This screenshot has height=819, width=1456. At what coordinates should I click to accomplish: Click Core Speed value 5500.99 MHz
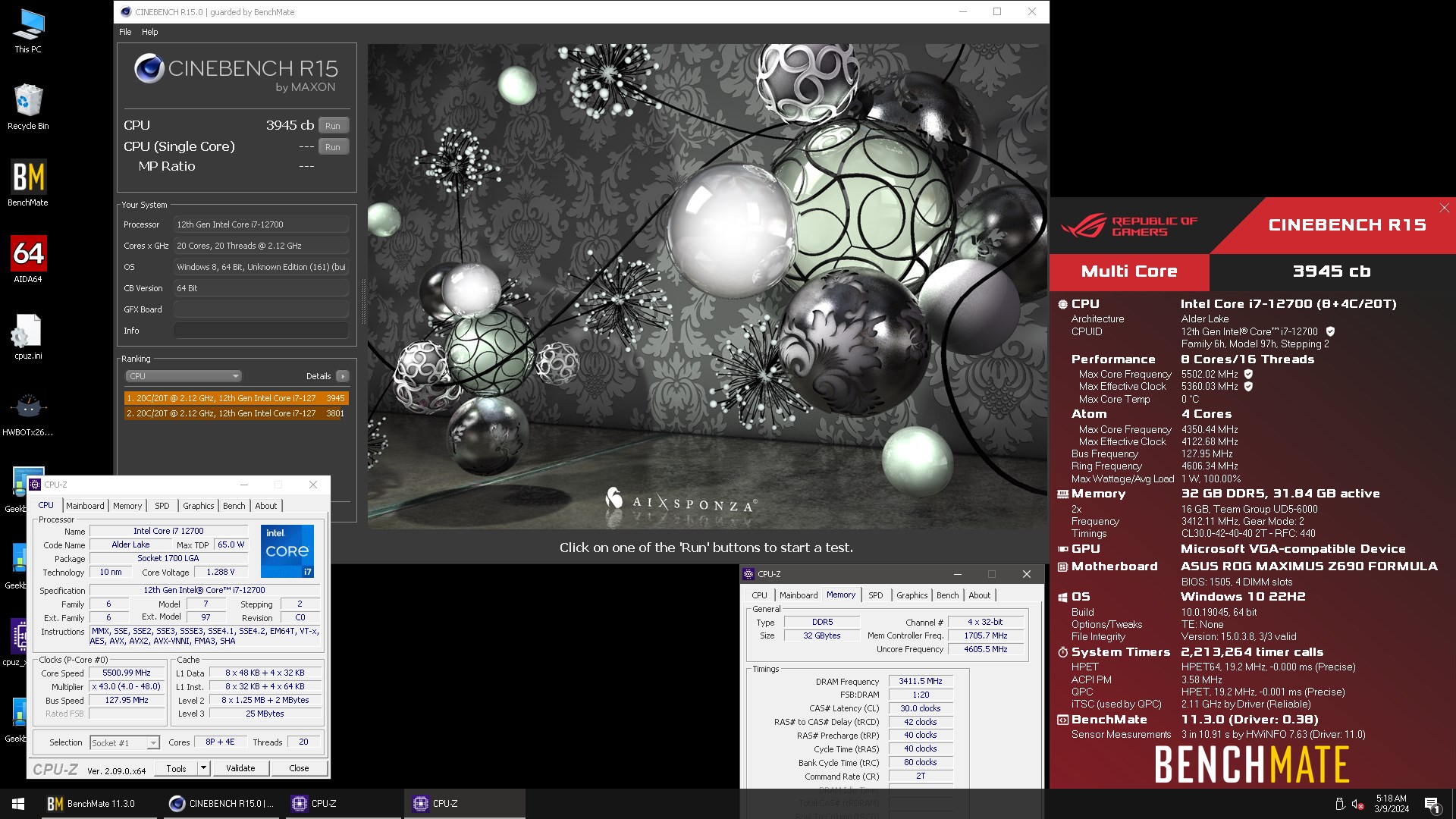[x=127, y=673]
